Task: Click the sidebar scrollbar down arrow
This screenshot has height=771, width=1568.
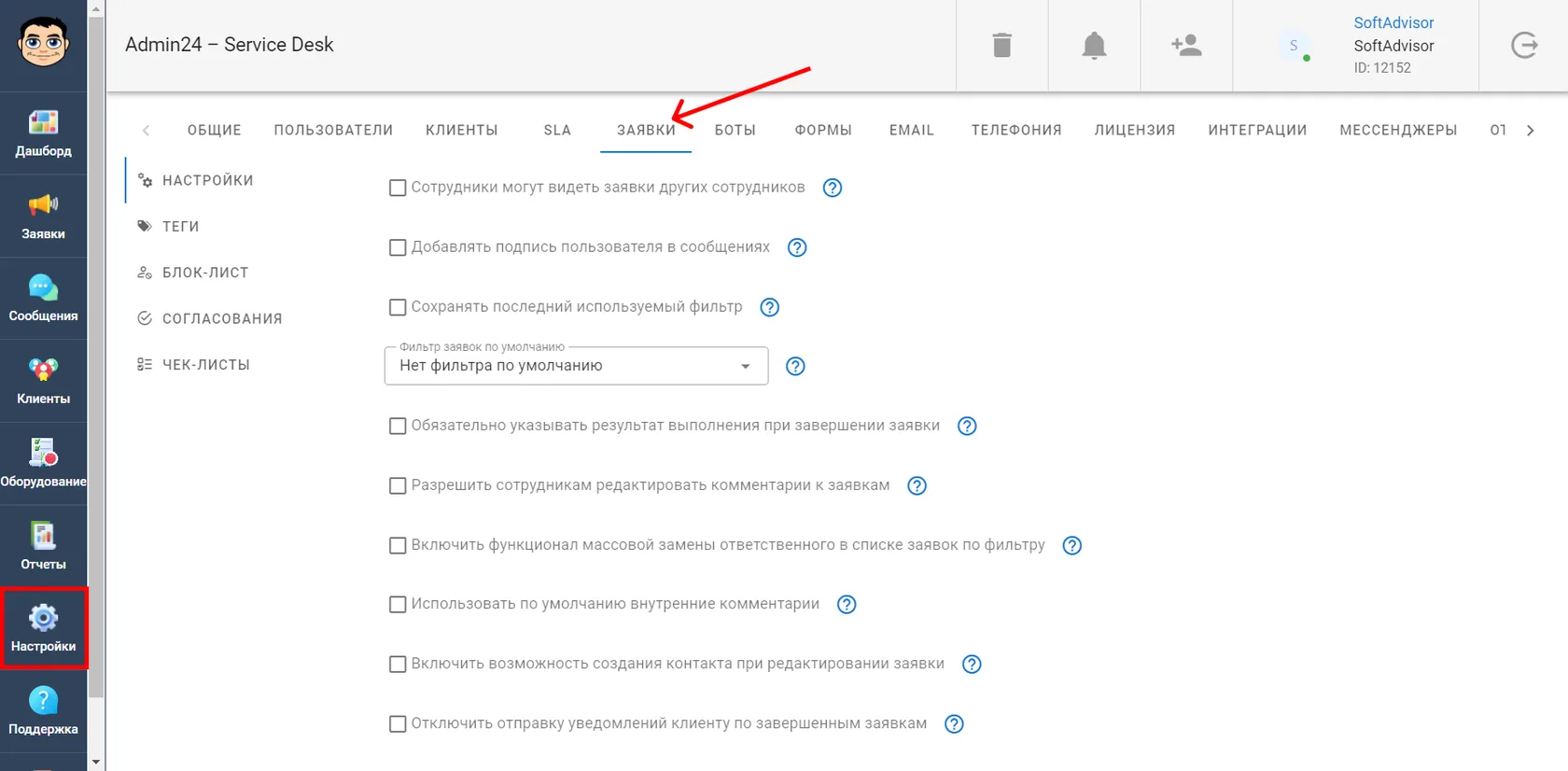Action: 96,762
